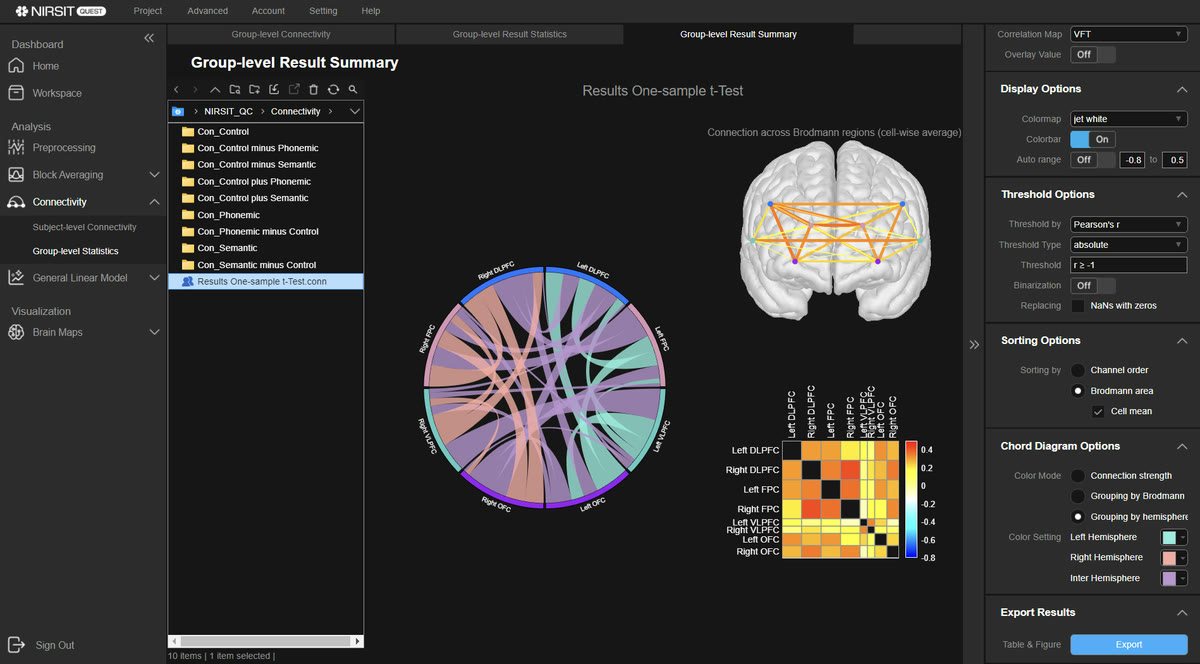
Task: Click the Export button
Action: [1129, 645]
